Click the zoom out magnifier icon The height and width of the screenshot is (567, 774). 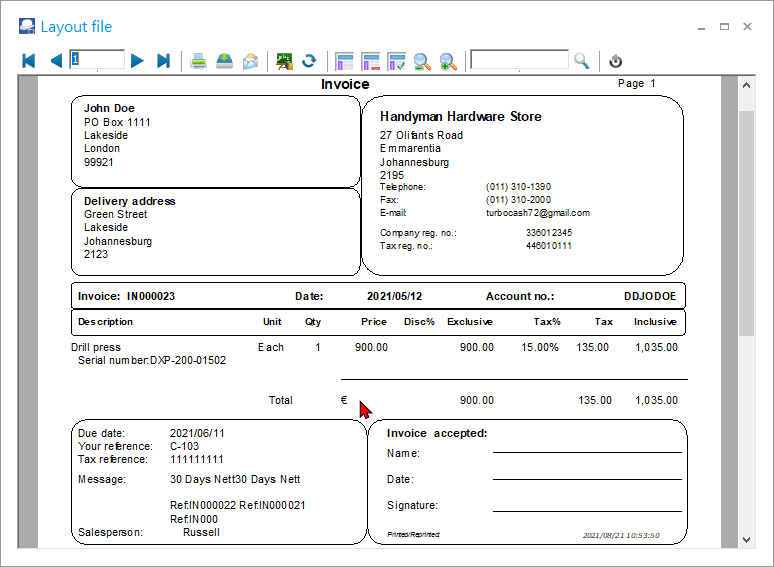(422, 61)
